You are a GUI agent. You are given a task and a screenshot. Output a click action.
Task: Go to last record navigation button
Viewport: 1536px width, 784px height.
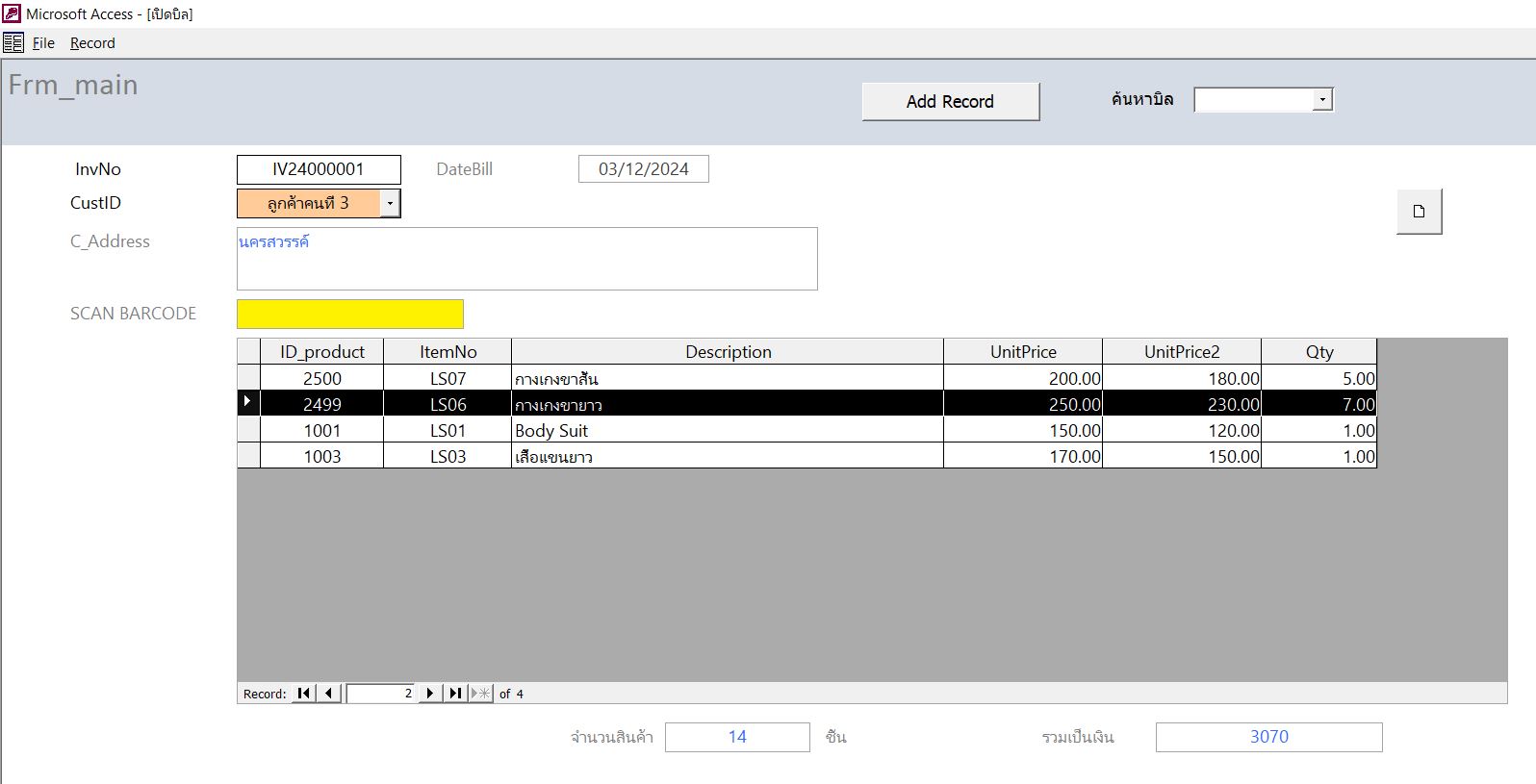click(x=455, y=693)
